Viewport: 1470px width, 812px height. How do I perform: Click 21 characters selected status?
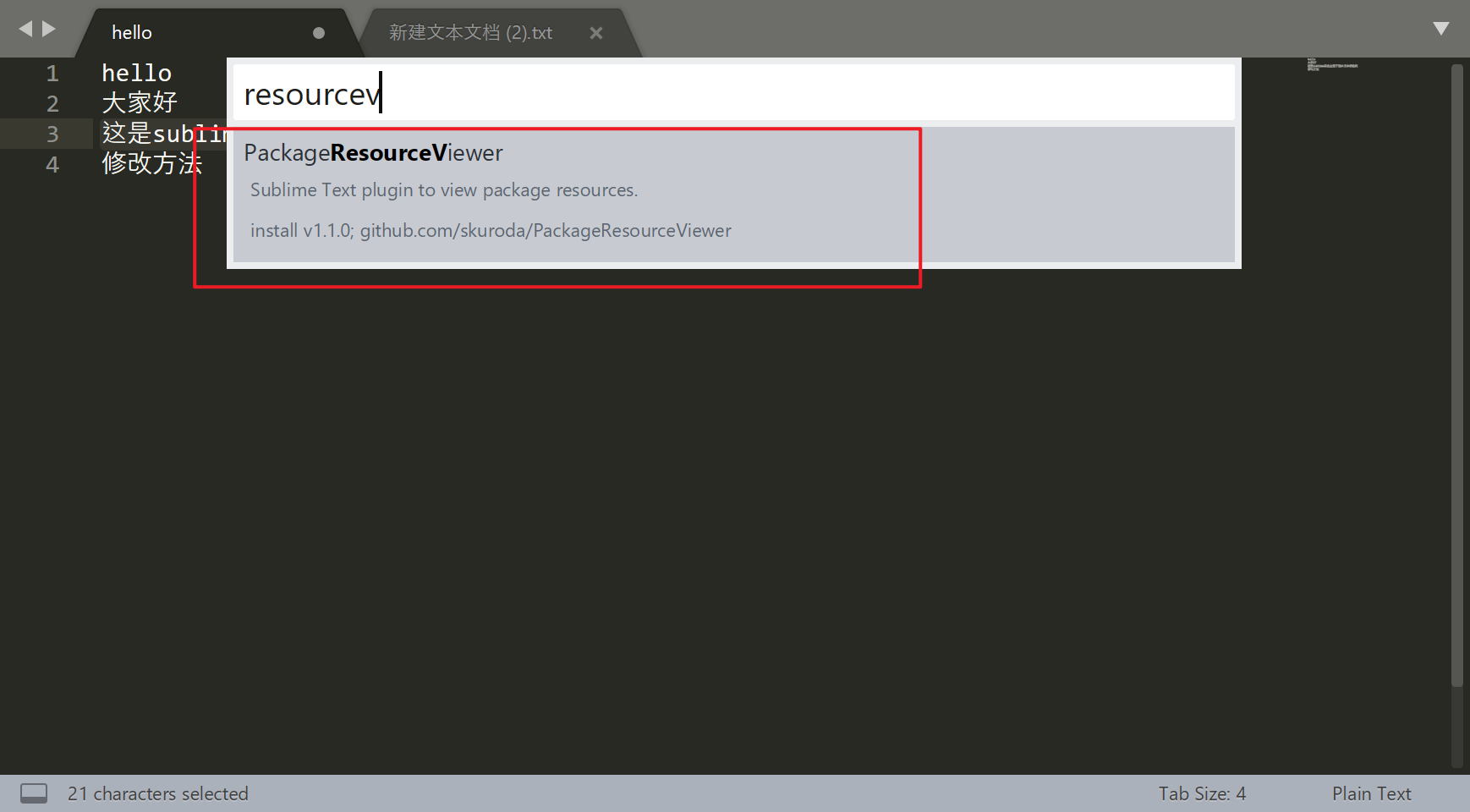click(x=158, y=793)
